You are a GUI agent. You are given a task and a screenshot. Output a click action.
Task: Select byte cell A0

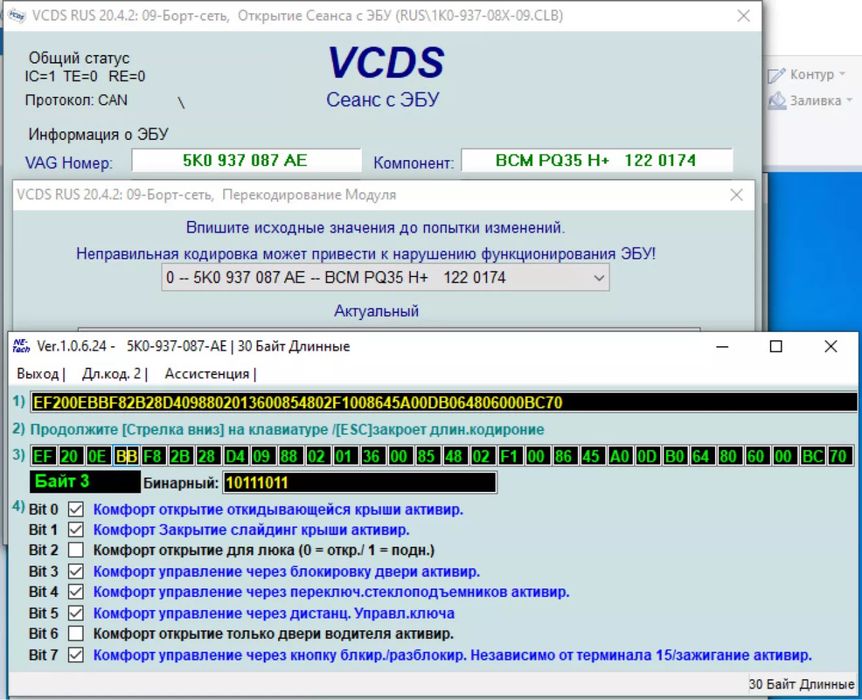pyautogui.click(x=621, y=456)
